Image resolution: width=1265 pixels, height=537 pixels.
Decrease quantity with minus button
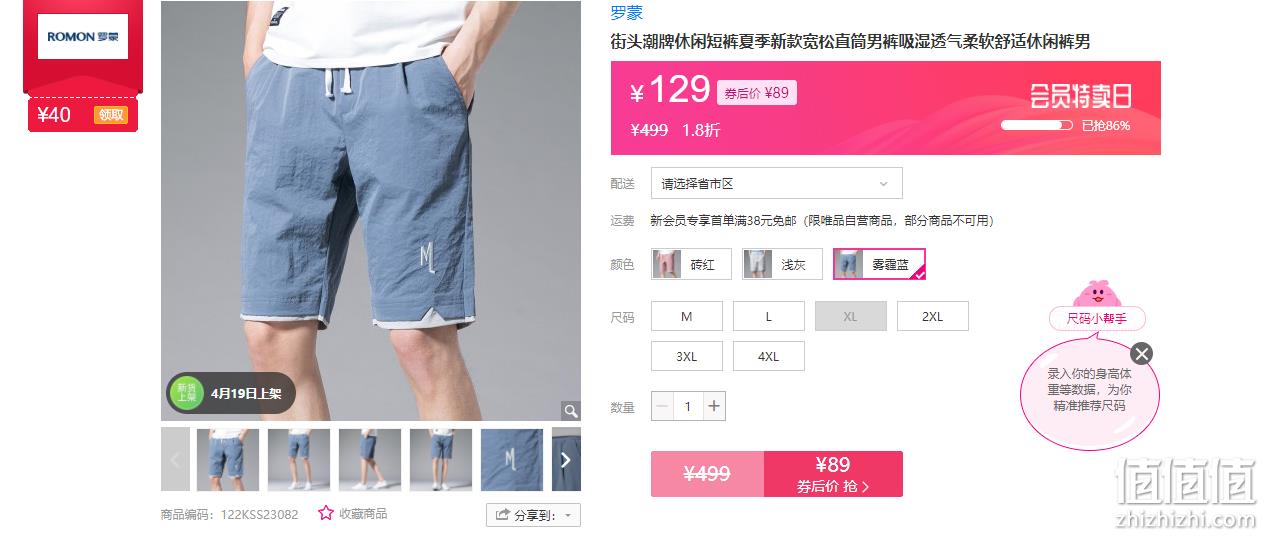(662, 406)
